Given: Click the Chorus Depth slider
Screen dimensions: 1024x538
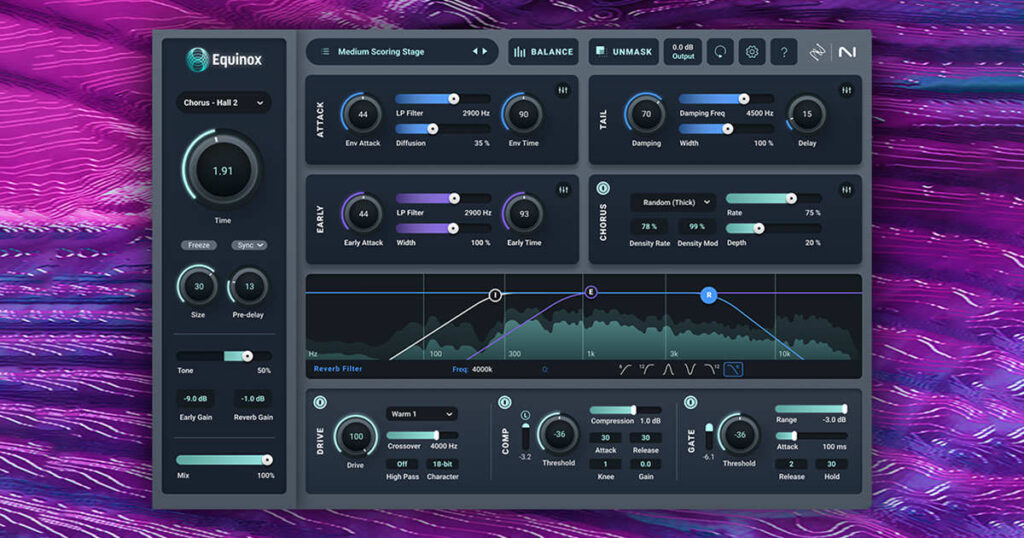Looking at the screenshot, I should coord(774,229).
